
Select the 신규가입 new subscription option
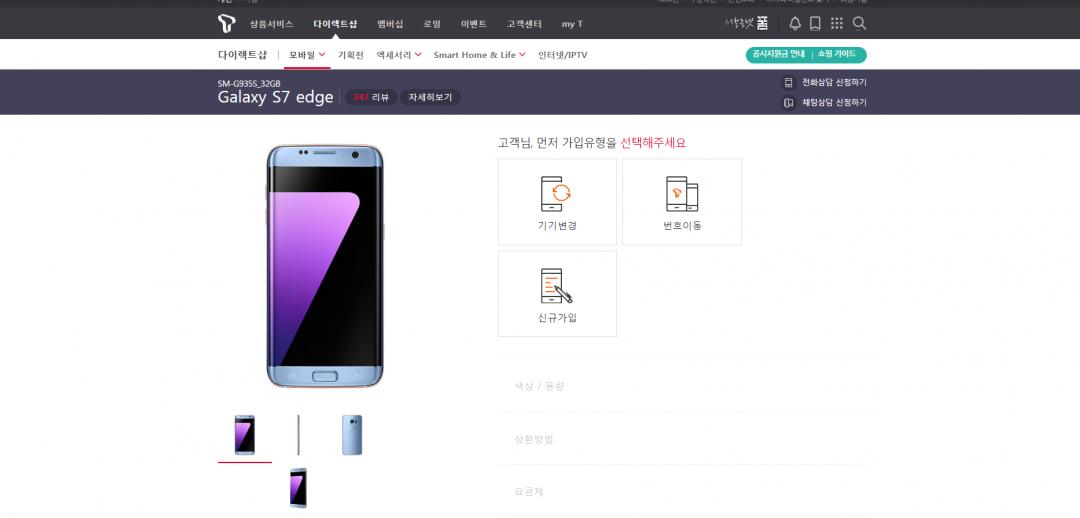click(x=557, y=293)
